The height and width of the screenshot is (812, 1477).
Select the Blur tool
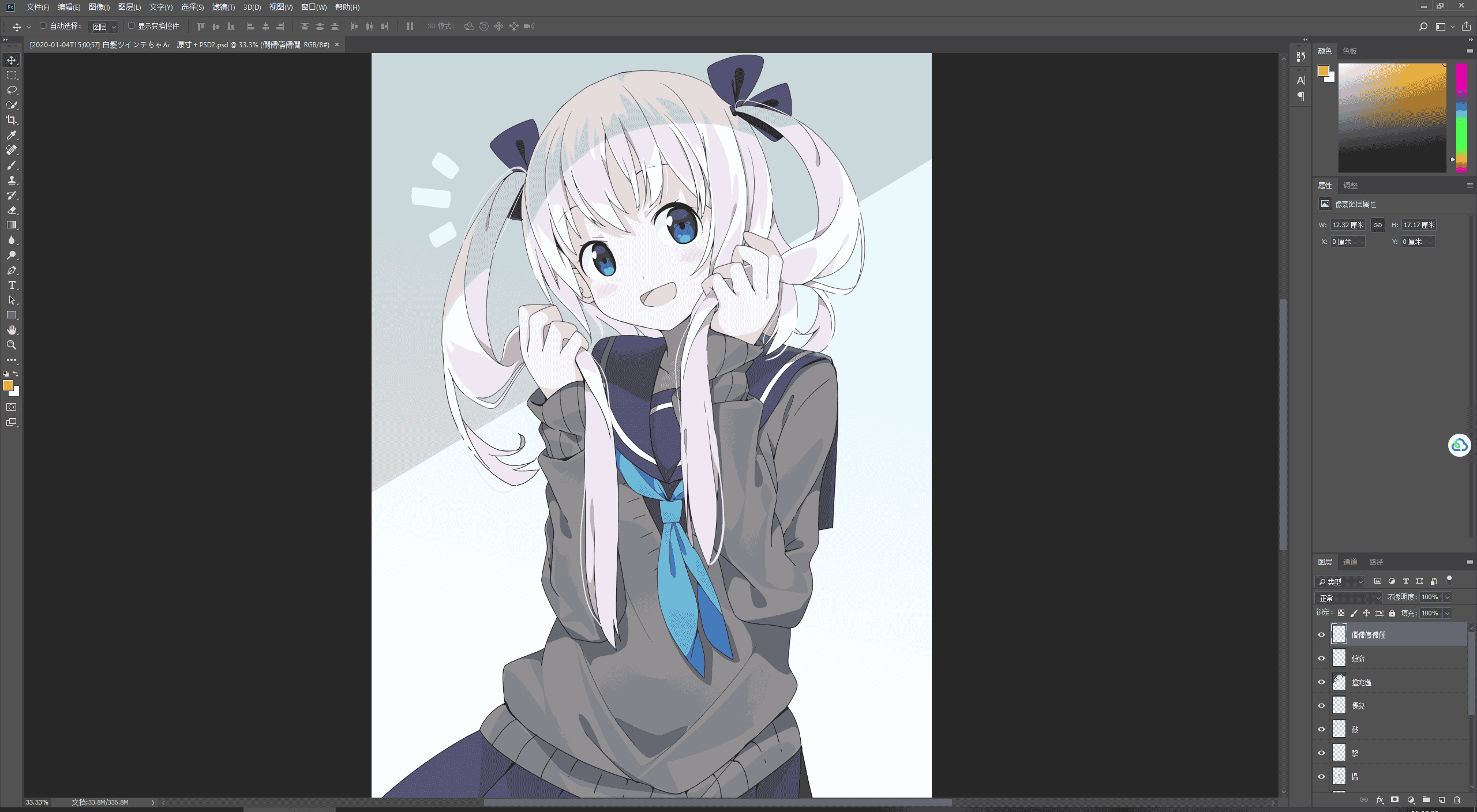[12, 240]
